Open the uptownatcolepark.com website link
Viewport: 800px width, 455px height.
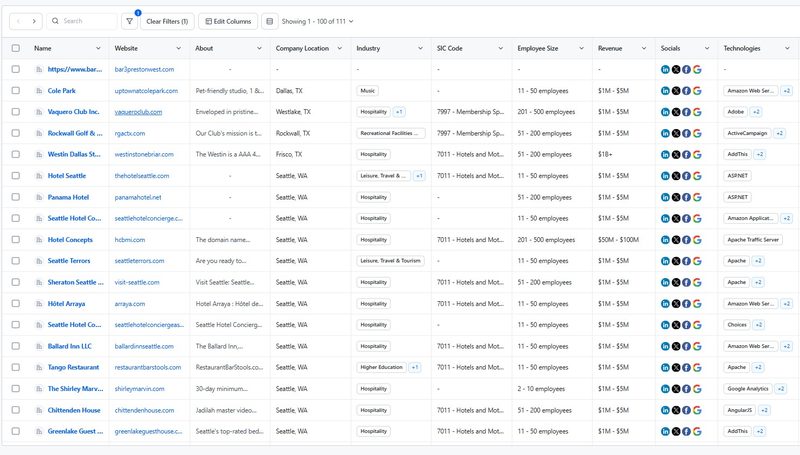pos(146,91)
